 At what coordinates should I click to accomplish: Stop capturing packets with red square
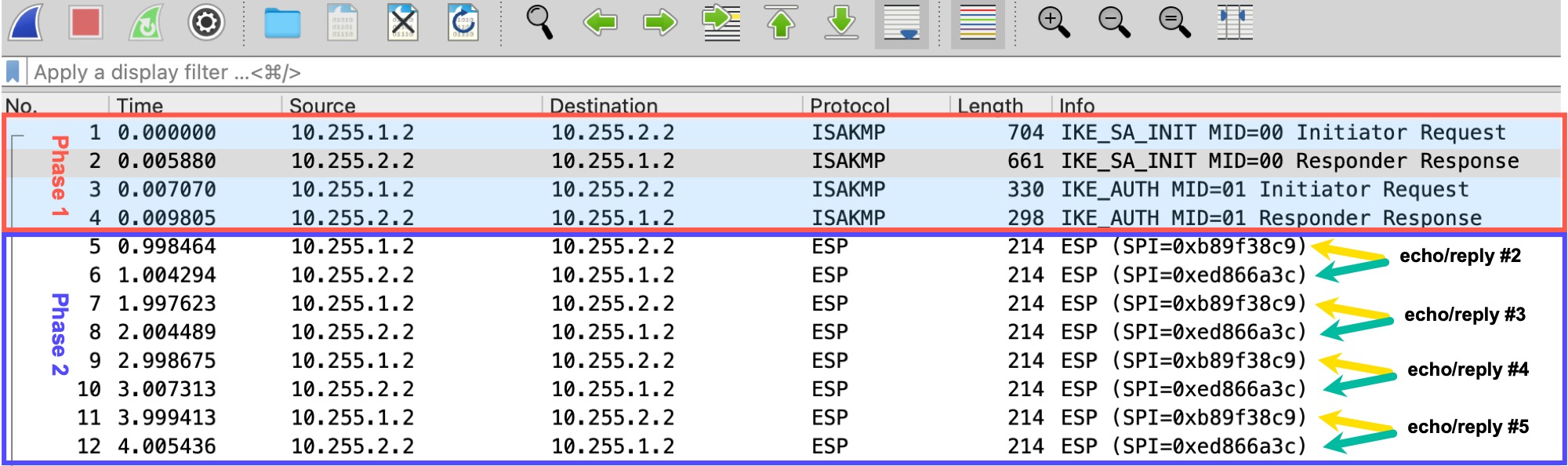(x=85, y=23)
